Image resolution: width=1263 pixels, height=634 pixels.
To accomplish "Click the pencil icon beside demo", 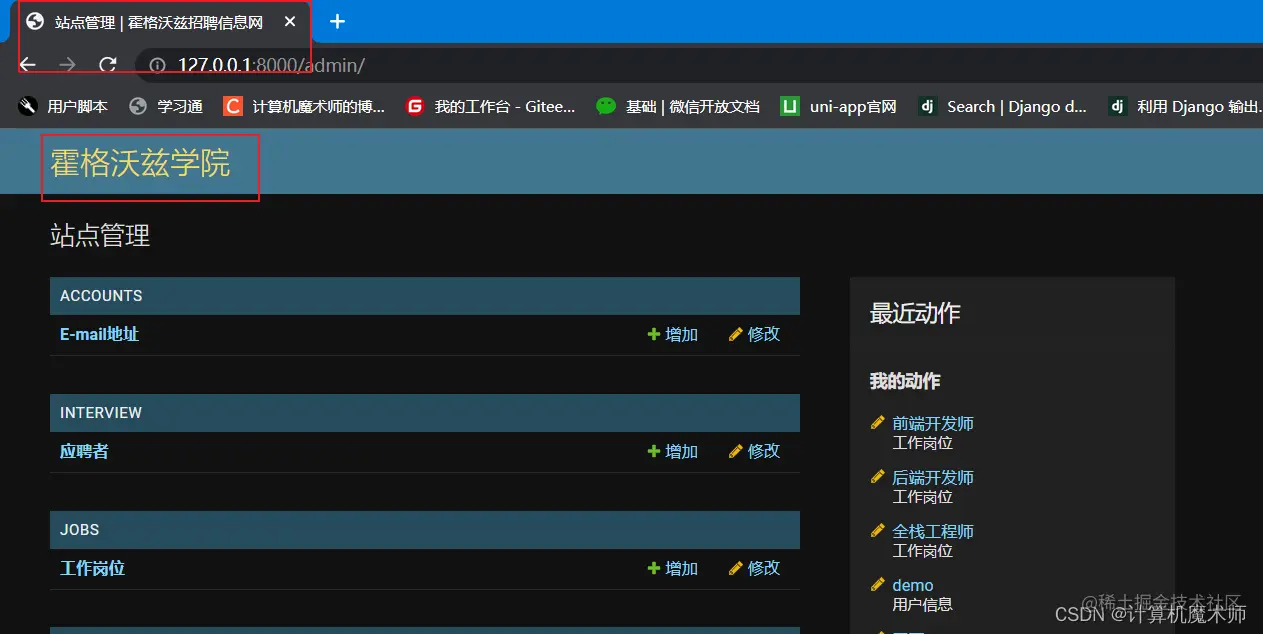I will tap(878, 584).
